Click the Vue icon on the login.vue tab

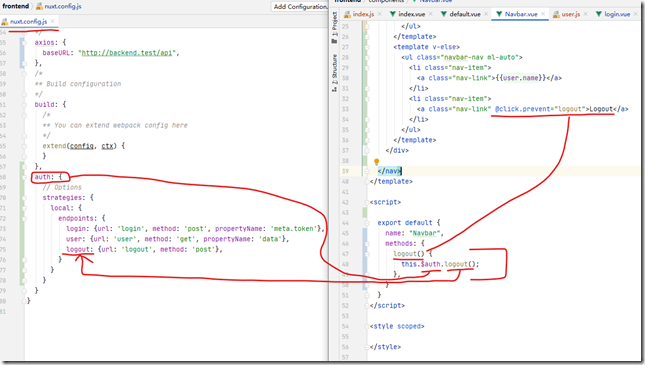point(599,14)
